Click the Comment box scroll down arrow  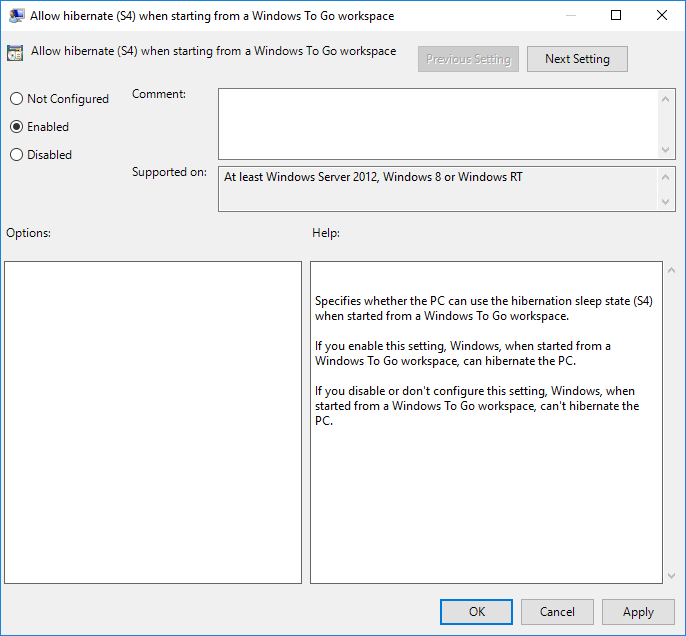[665, 150]
